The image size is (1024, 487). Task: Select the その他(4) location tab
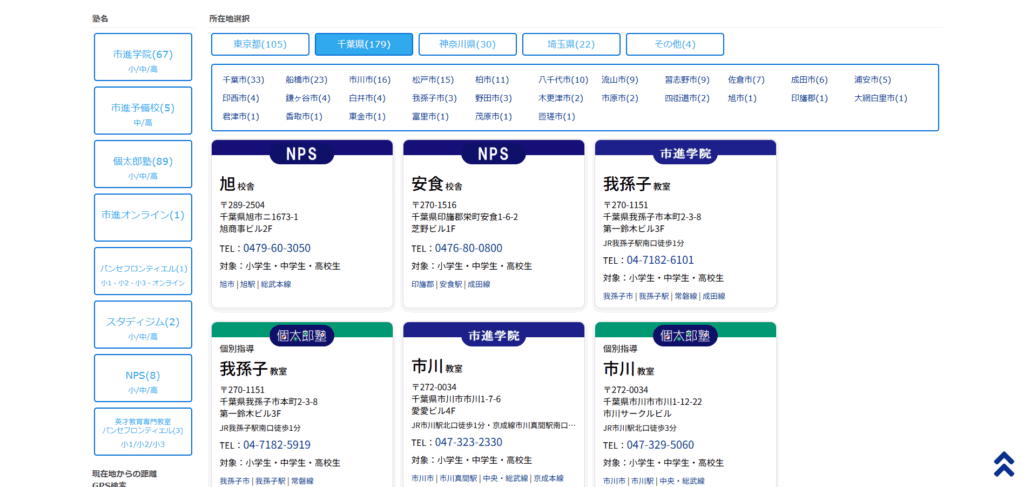pos(675,44)
